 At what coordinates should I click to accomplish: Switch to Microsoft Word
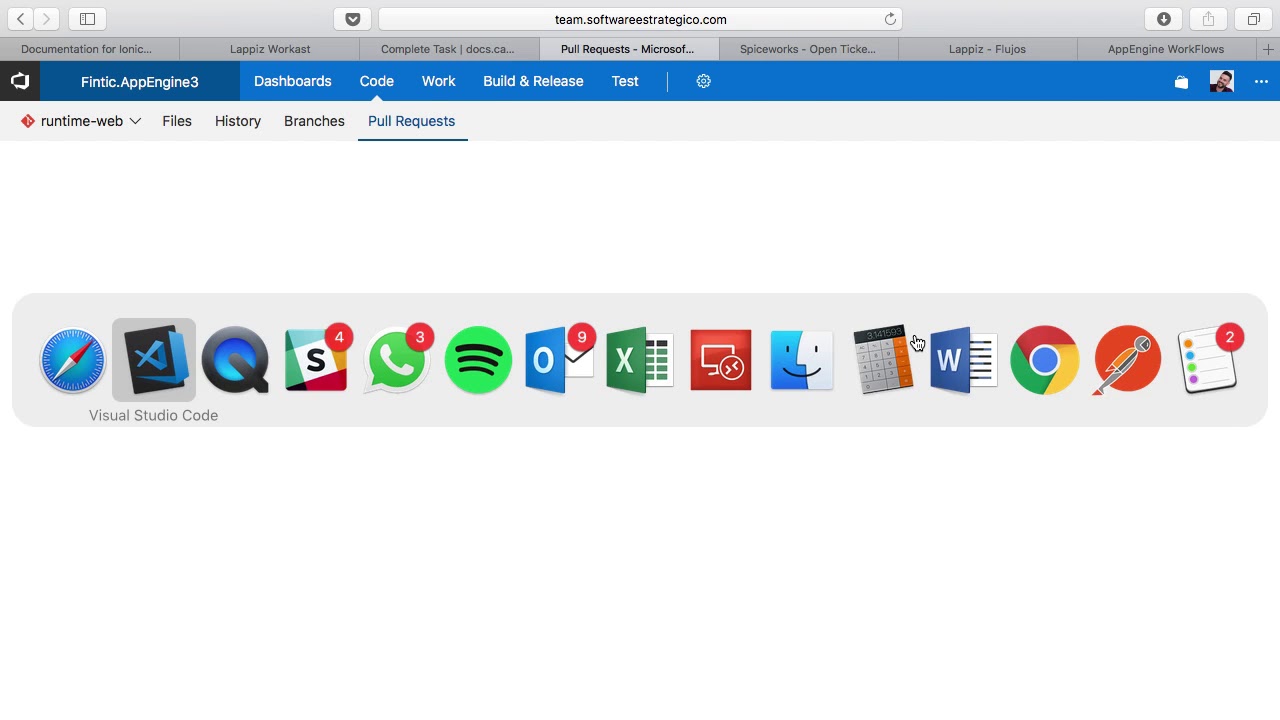click(x=964, y=360)
